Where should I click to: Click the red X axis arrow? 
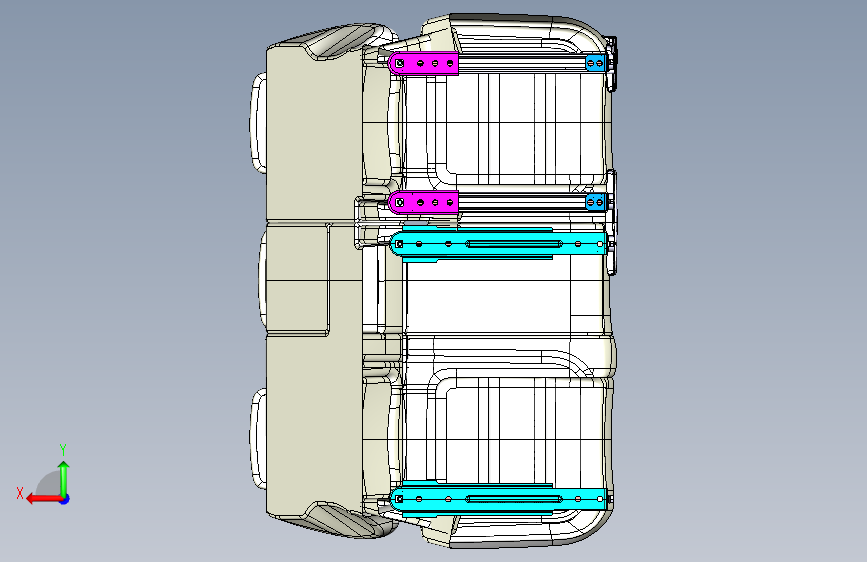44,499
